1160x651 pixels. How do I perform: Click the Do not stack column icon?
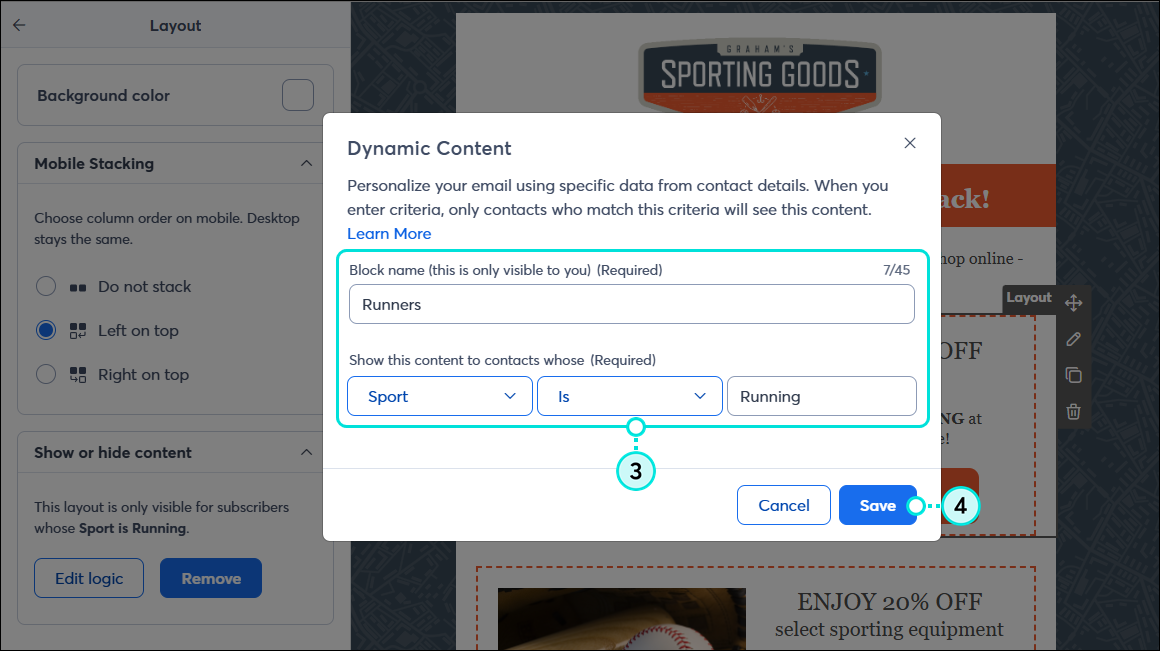click(78, 286)
